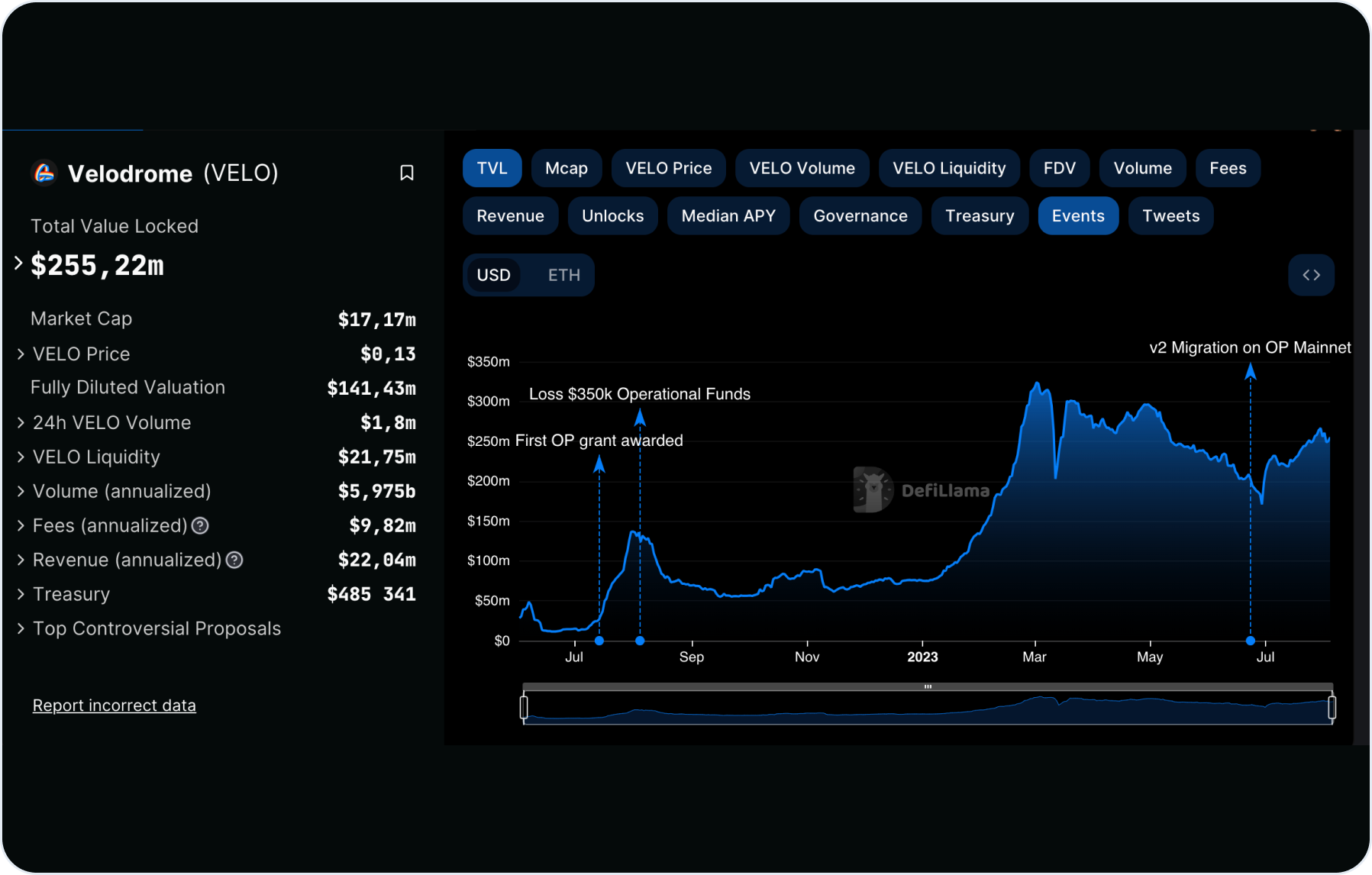Viewport: 1372px width, 875px height.
Task: Select the Loss $350k Operational Funds marker
Action: 640,641
